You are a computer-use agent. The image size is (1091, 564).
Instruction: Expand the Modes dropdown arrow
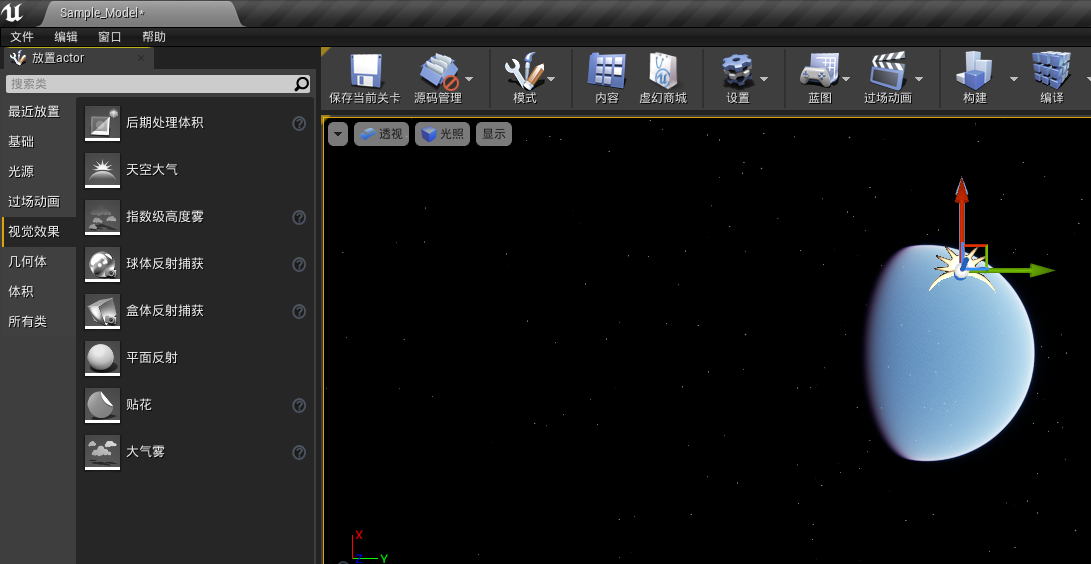coord(551,79)
